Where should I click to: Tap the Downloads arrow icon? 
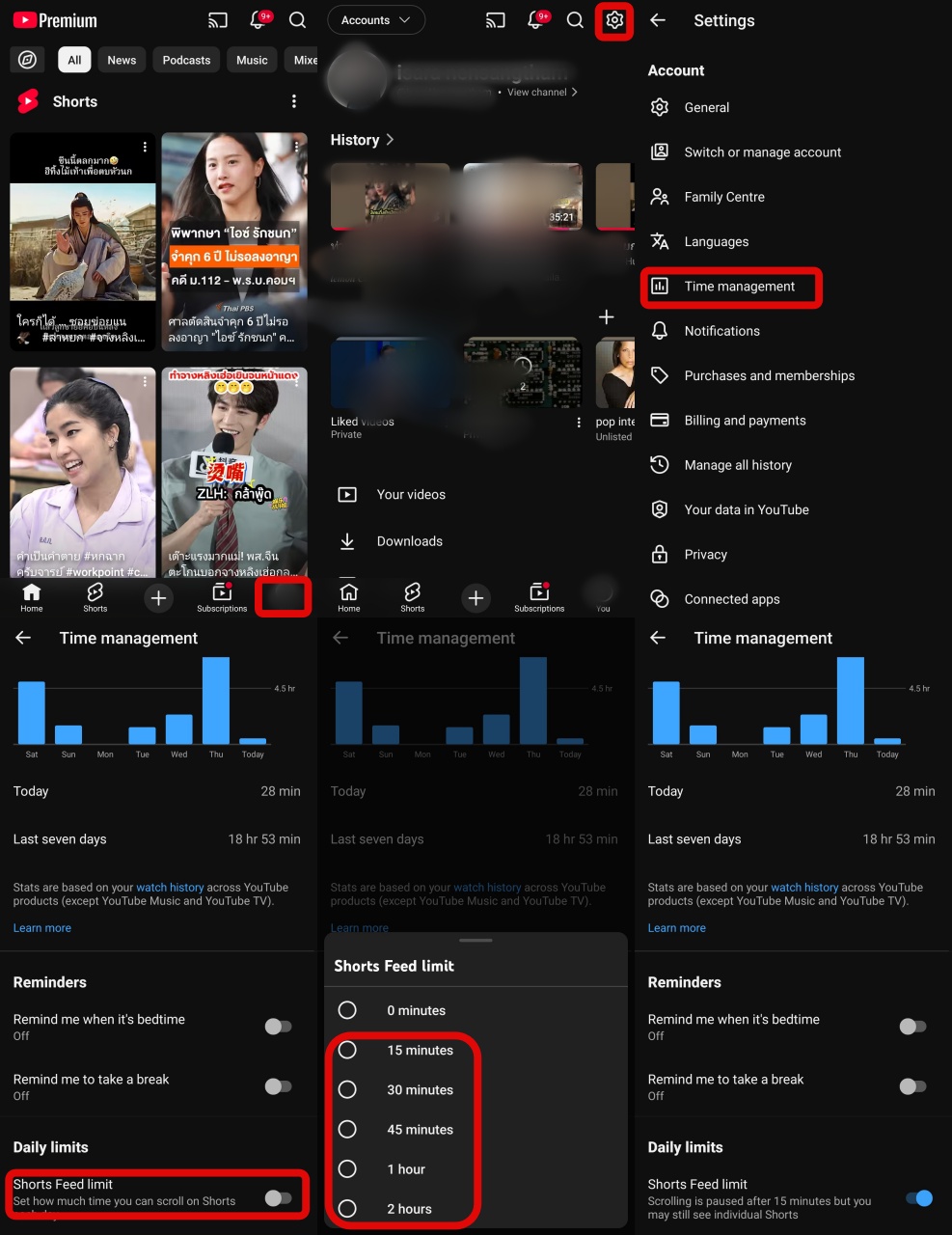[x=347, y=541]
